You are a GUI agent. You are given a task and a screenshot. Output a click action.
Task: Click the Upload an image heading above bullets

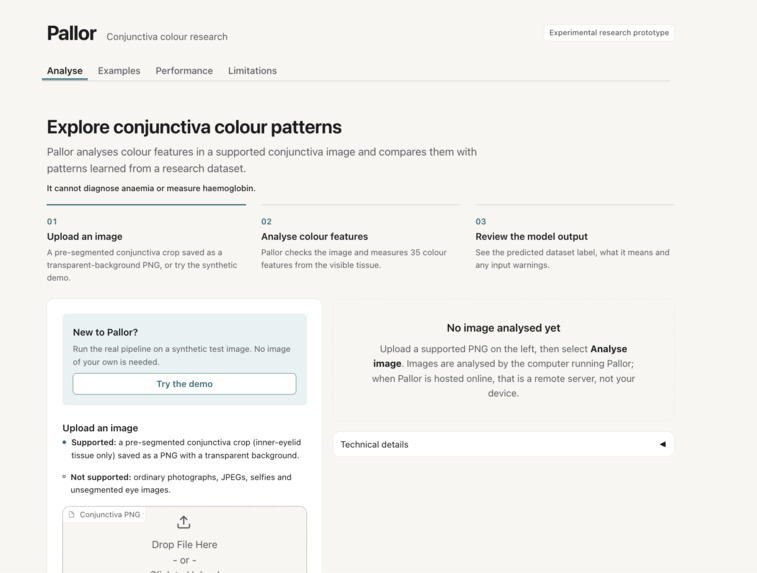pos(100,428)
